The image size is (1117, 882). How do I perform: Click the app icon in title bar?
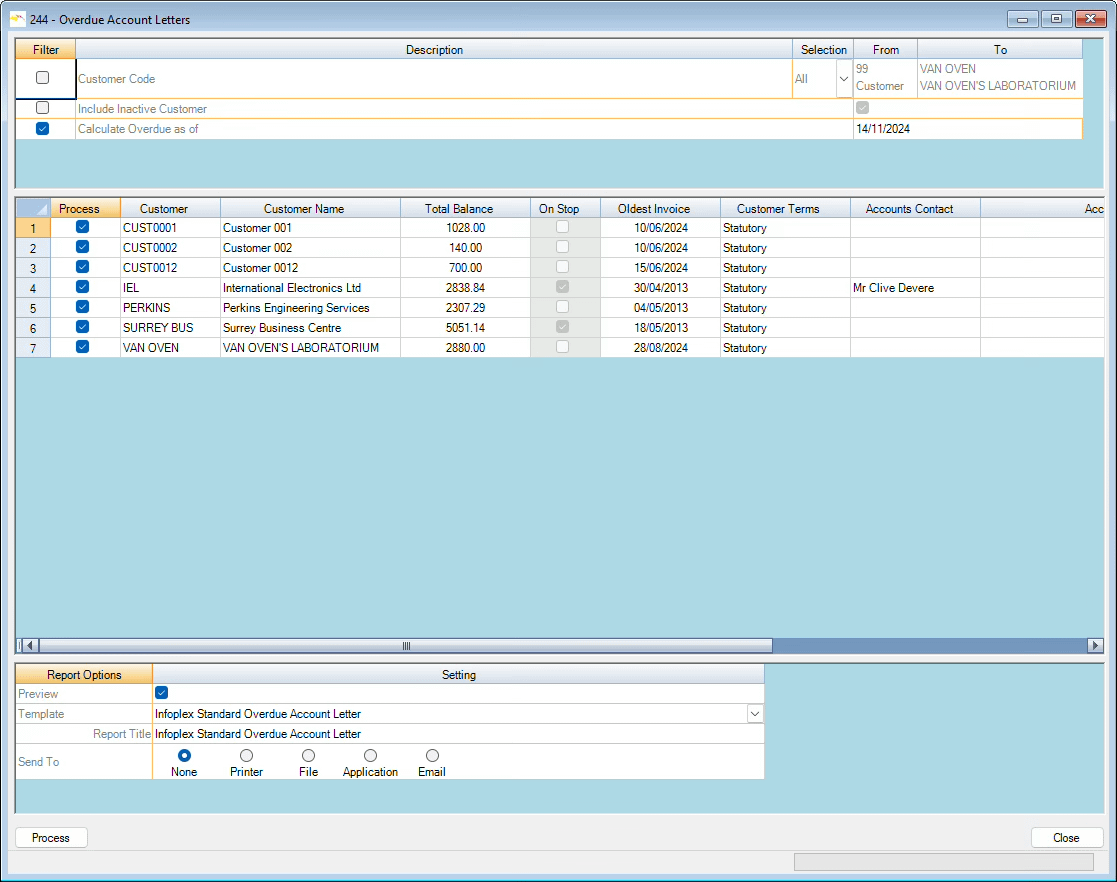(17, 19)
